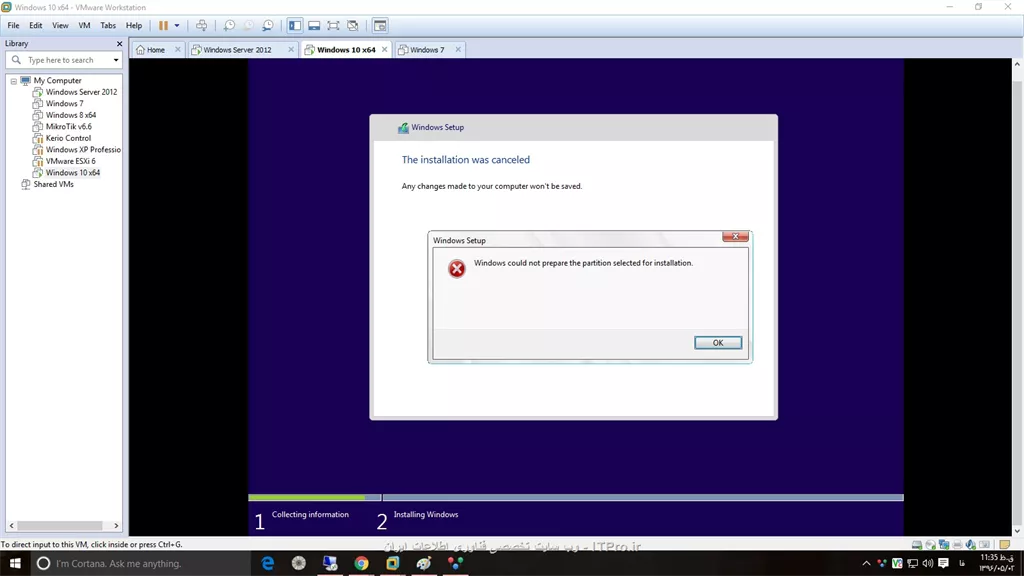The width and height of the screenshot is (1024, 576).
Task: Open the File menu
Action: pos(13,25)
